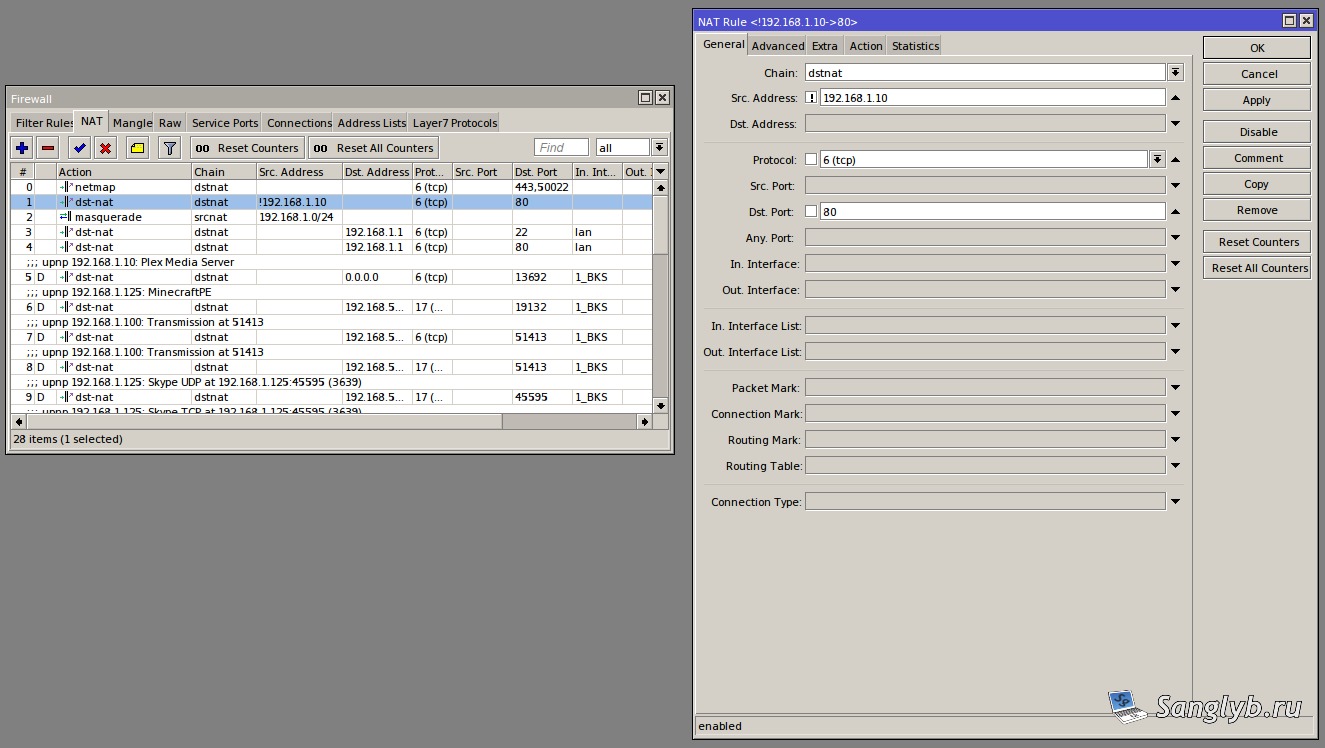The height and width of the screenshot is (748, 1325).
Task: Open the 'all' filter dropdown in Firewall
Action: (659, 148)
